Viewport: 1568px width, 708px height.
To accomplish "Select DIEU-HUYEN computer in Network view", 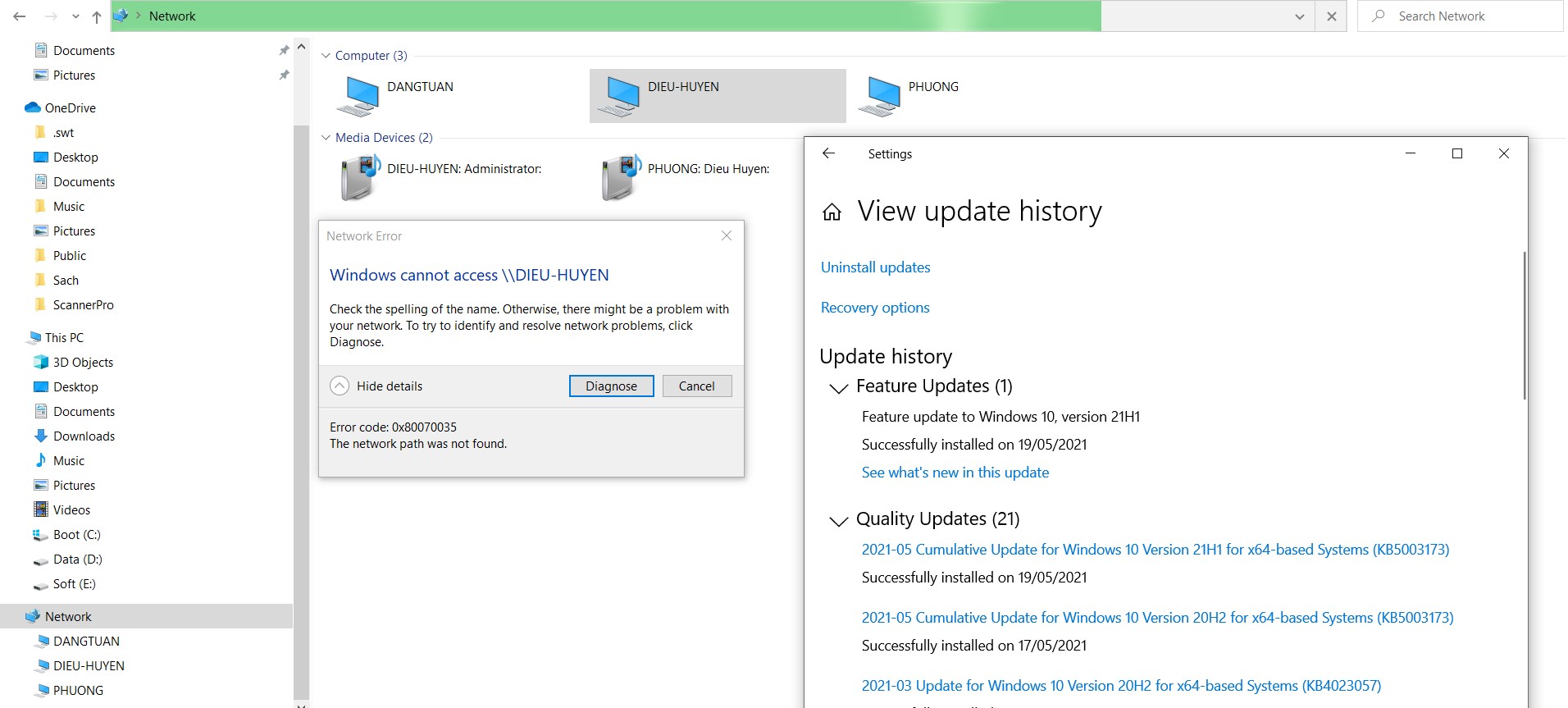I will pyautogui.click(x=718, y=96).
